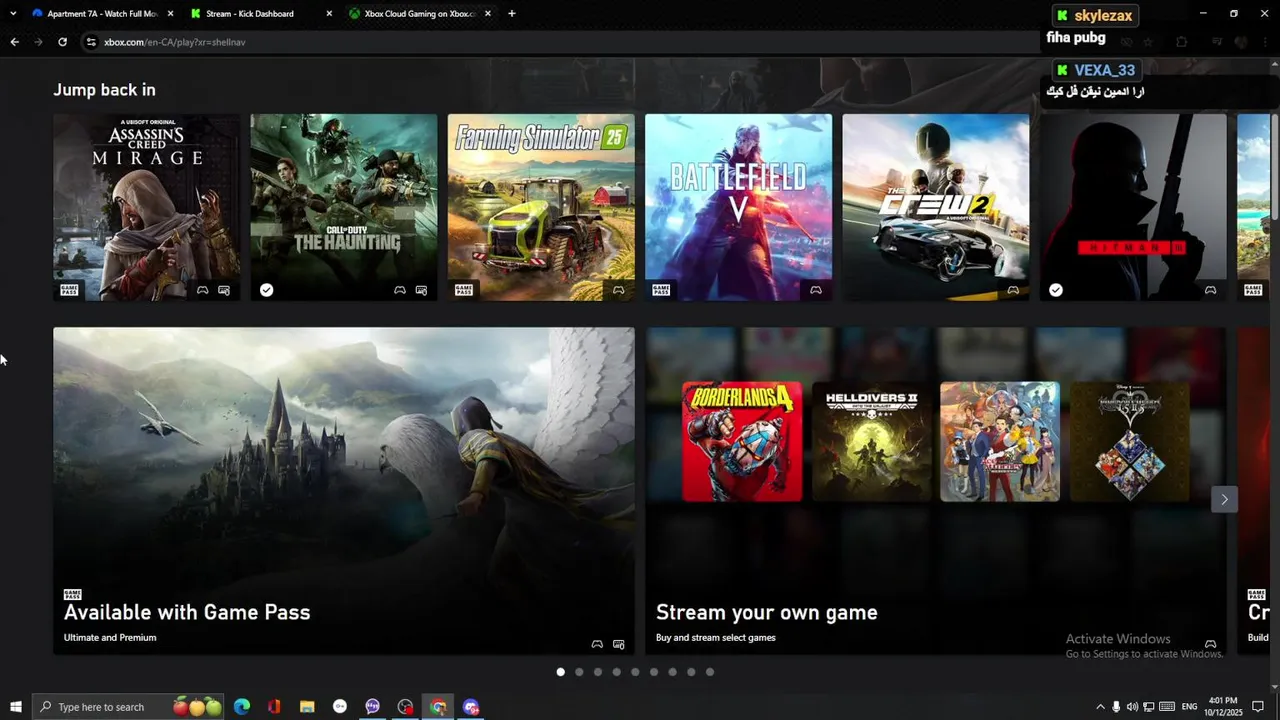The width and height of the screenshot is (1280, 720).
Task: Open the Borderlands 4 thumbnail
Action: pyautogui.click(x=742, y=441)
